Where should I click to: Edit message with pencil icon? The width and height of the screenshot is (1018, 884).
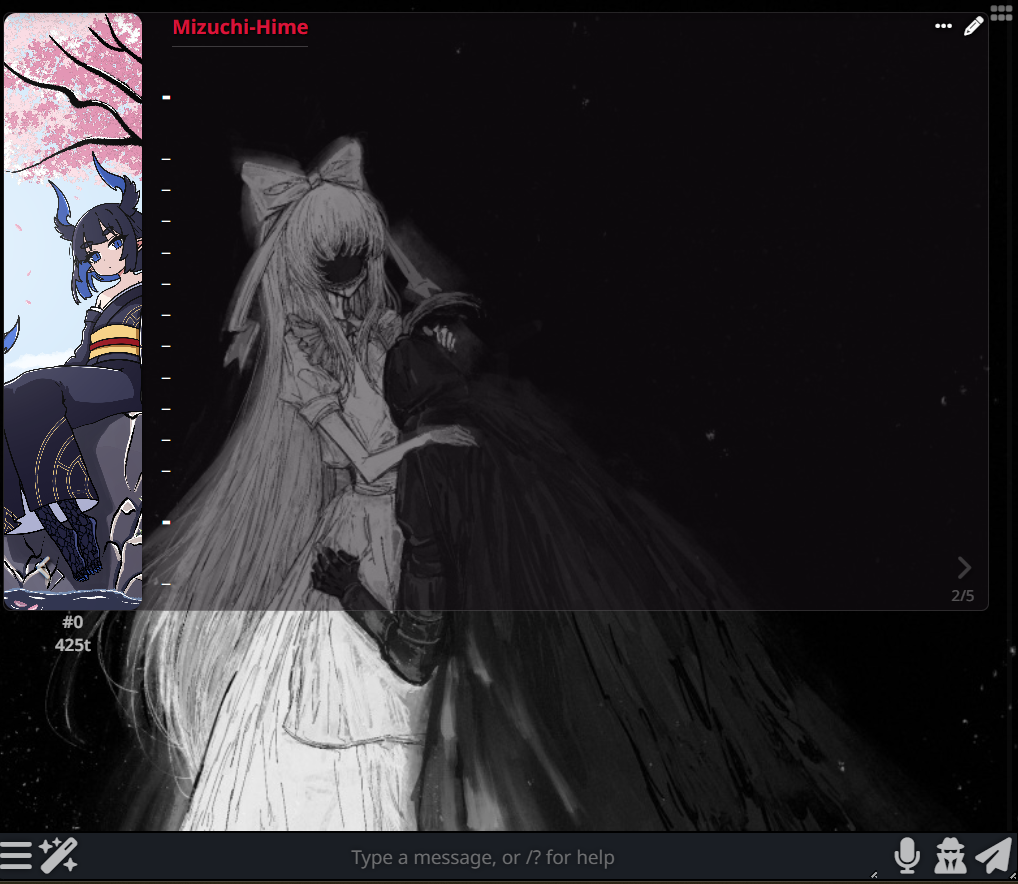[973, 27]
